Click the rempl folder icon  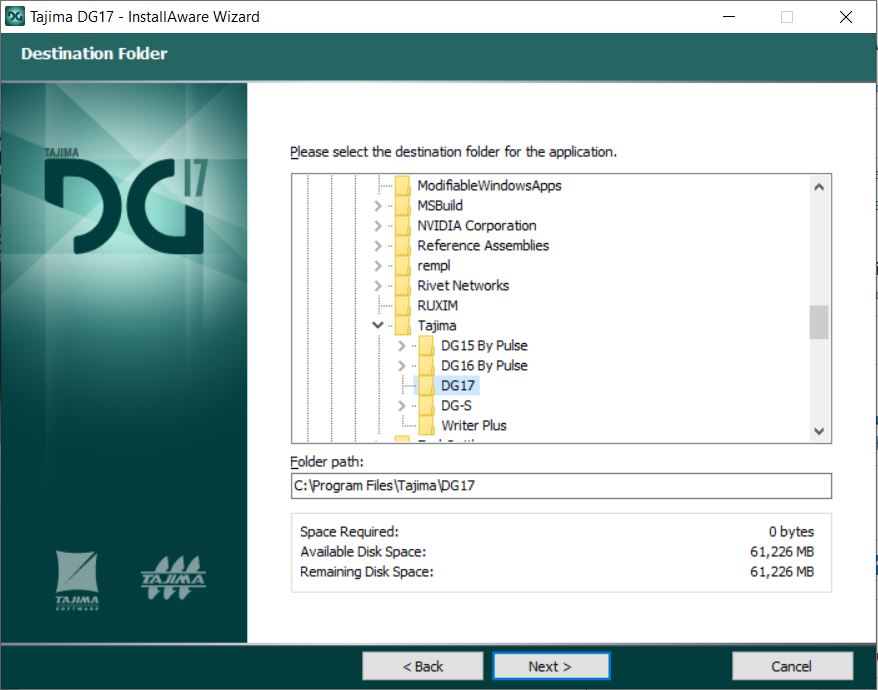point(403,265)
